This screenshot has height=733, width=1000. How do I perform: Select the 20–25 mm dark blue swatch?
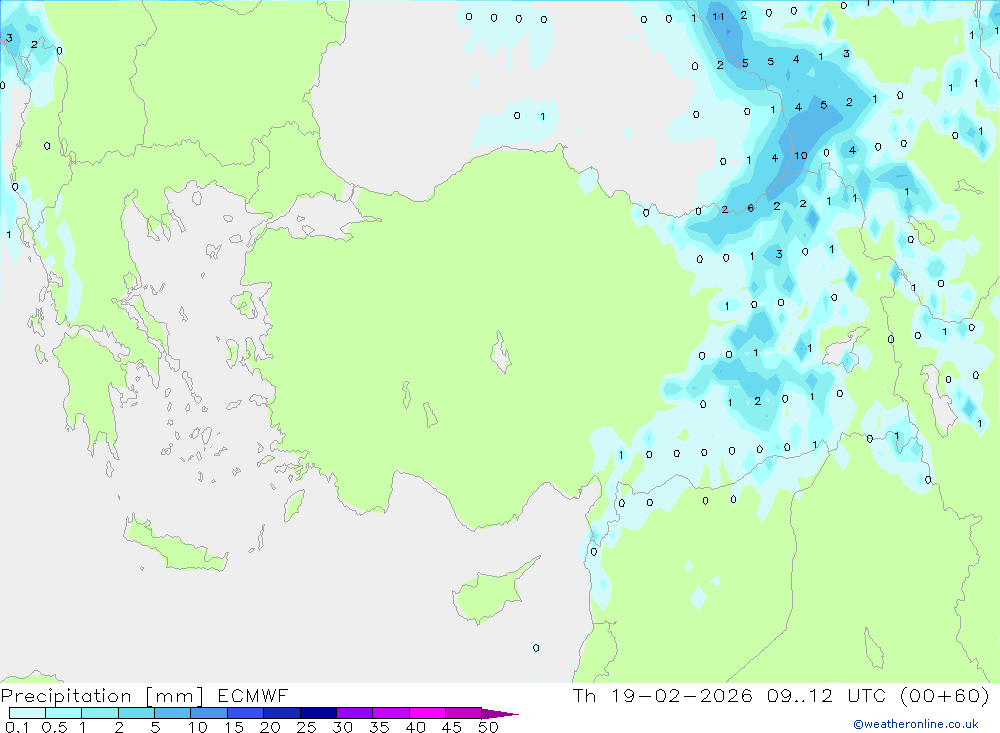click(x=282, y=713)
